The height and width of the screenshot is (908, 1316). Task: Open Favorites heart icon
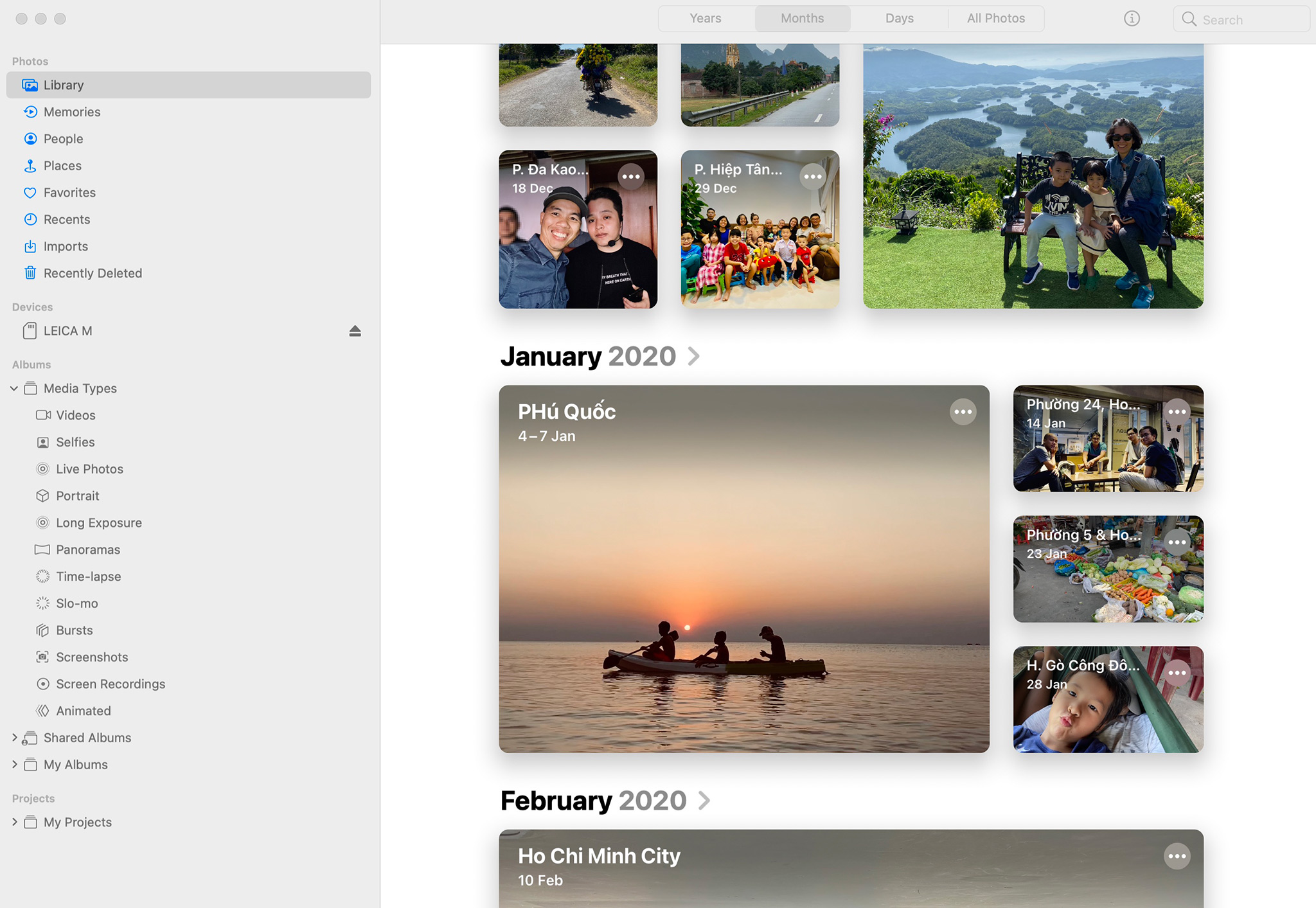(30, 193)
